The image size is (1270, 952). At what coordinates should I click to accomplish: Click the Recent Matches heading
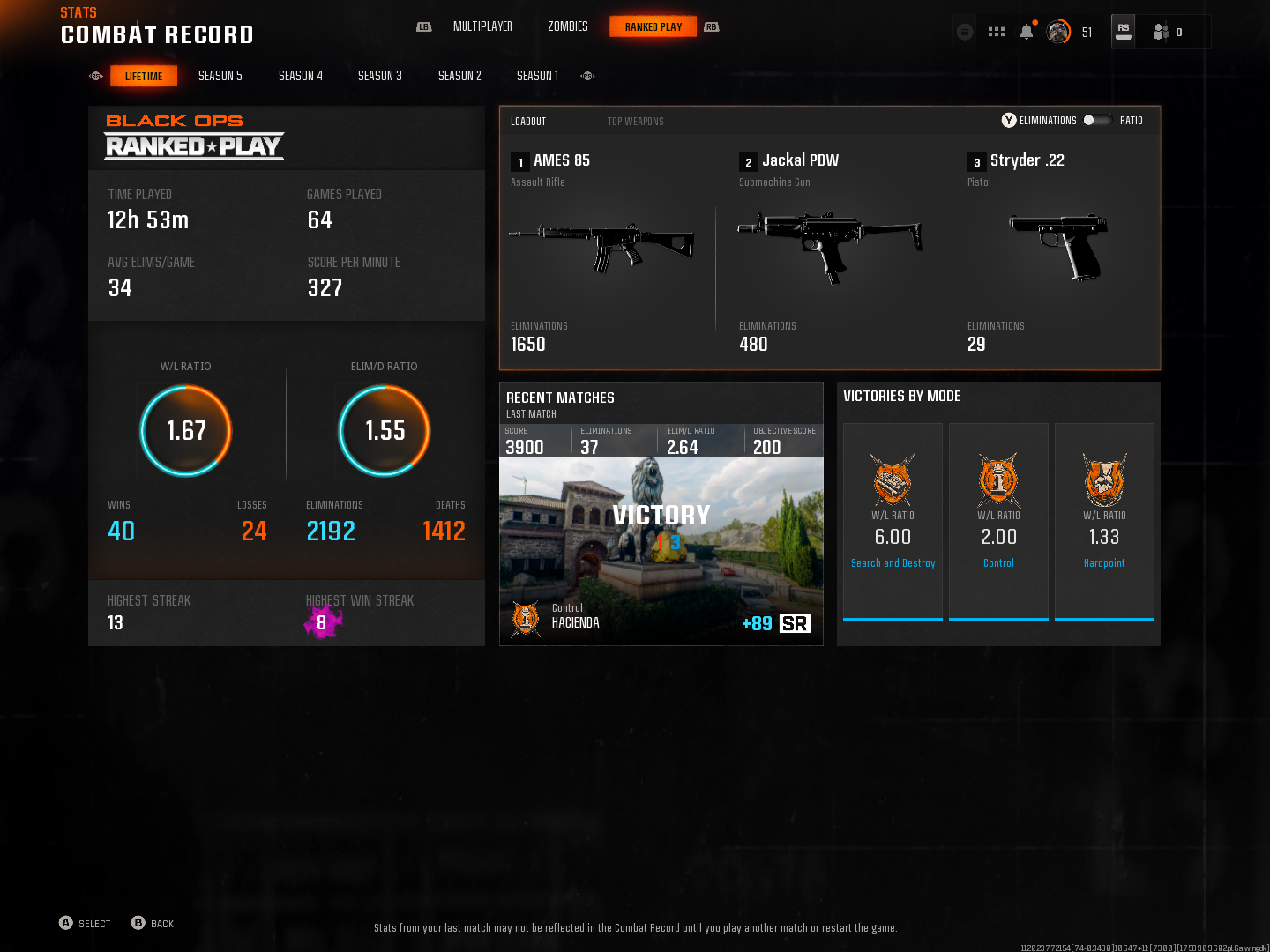pyautogui.click(x=560, y=398)
